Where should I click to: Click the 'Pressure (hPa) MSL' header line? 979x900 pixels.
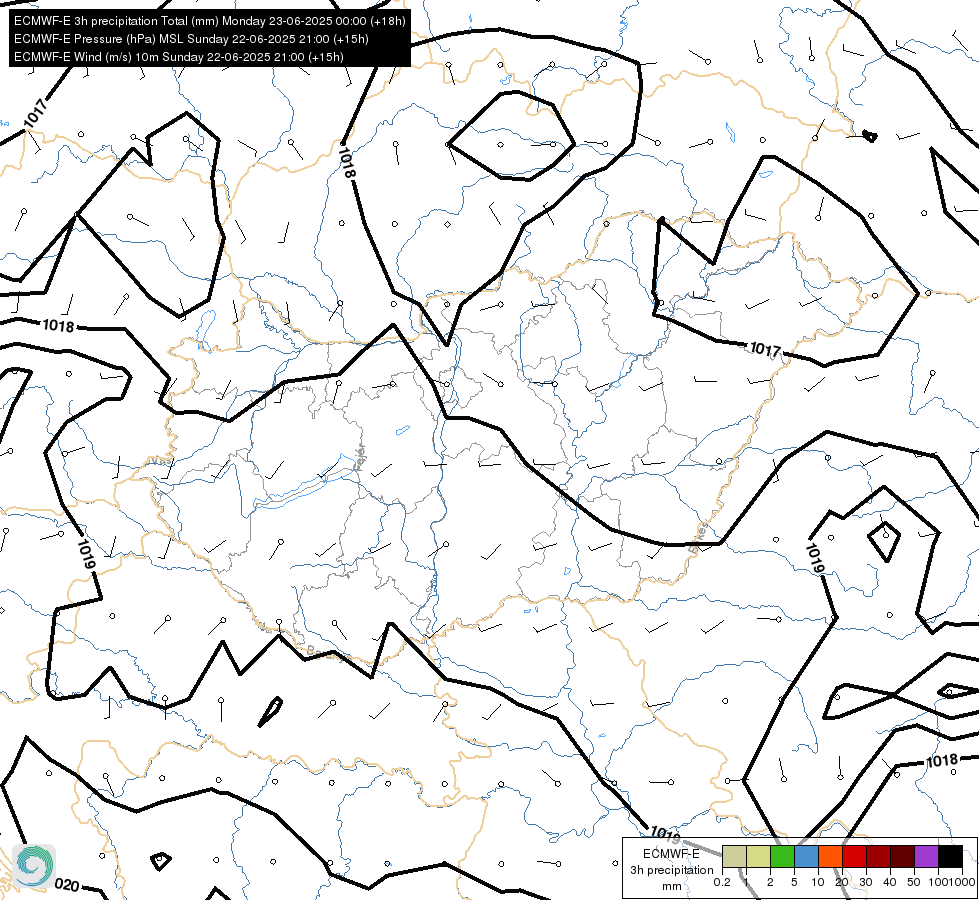click(191, 39)
